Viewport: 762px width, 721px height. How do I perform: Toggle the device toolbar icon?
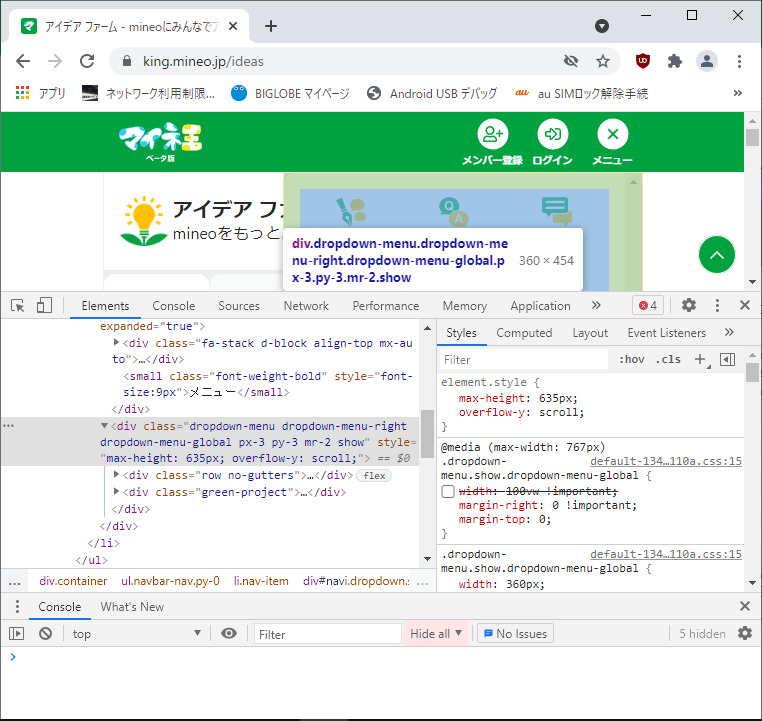[44, 306]
